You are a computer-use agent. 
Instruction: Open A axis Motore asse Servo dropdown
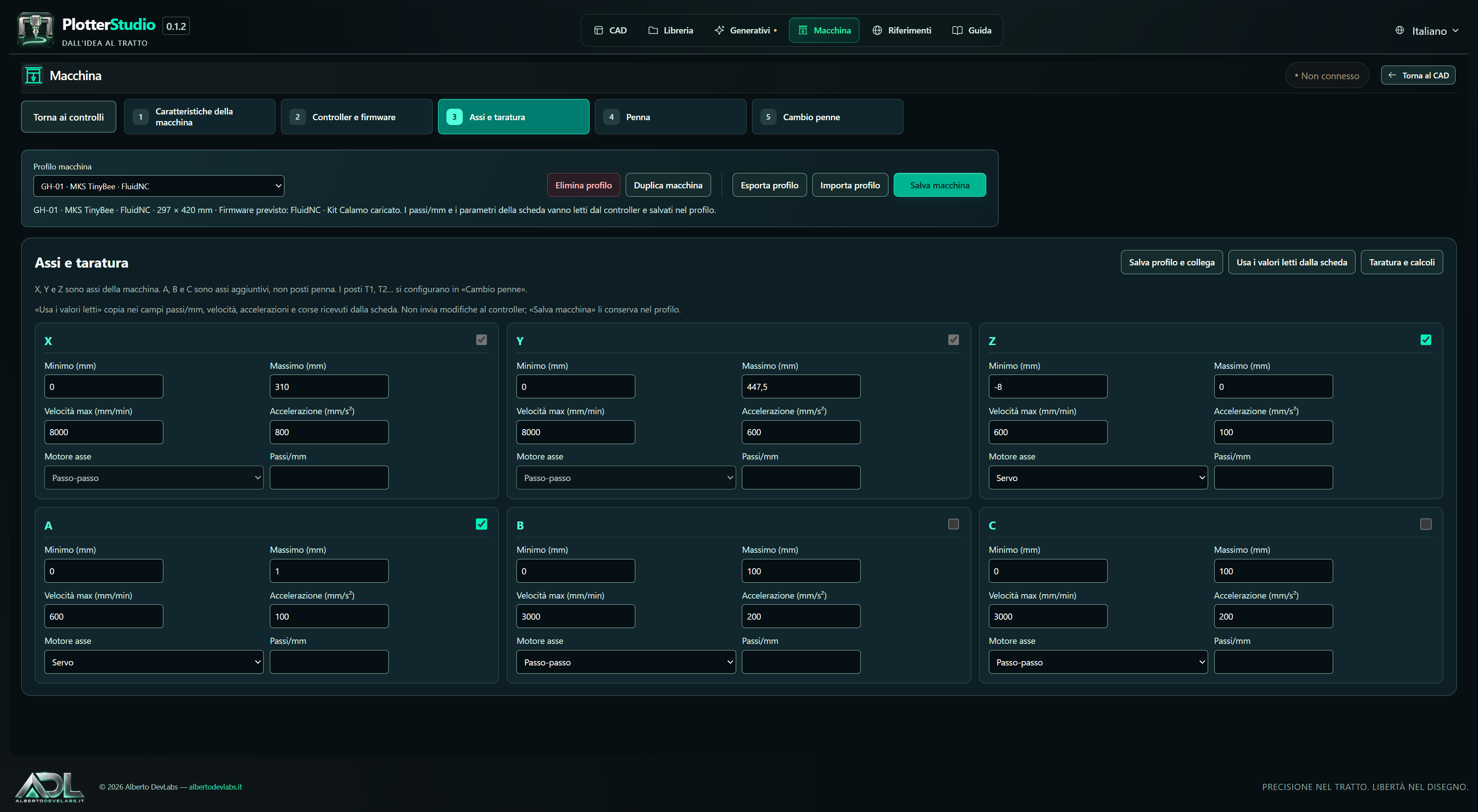click(154, 662)
